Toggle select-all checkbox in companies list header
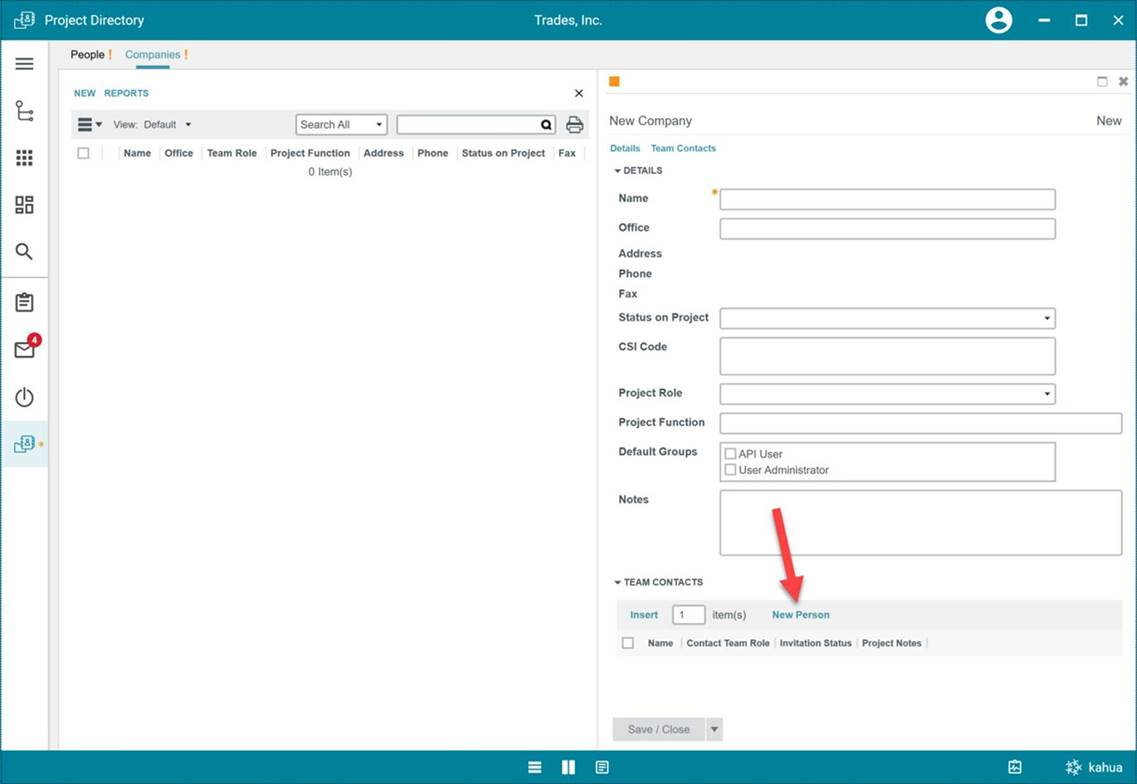Screen dimensions: 1137x784 click(x=83, y=153)
